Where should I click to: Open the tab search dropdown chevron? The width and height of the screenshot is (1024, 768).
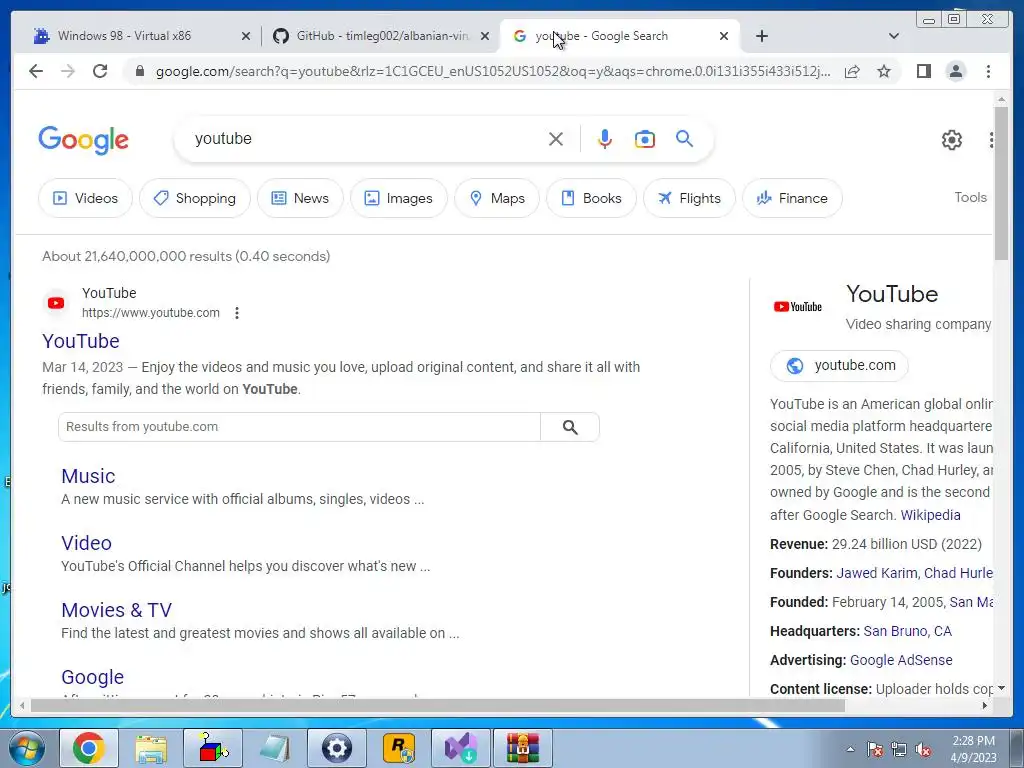click(894, 36)
